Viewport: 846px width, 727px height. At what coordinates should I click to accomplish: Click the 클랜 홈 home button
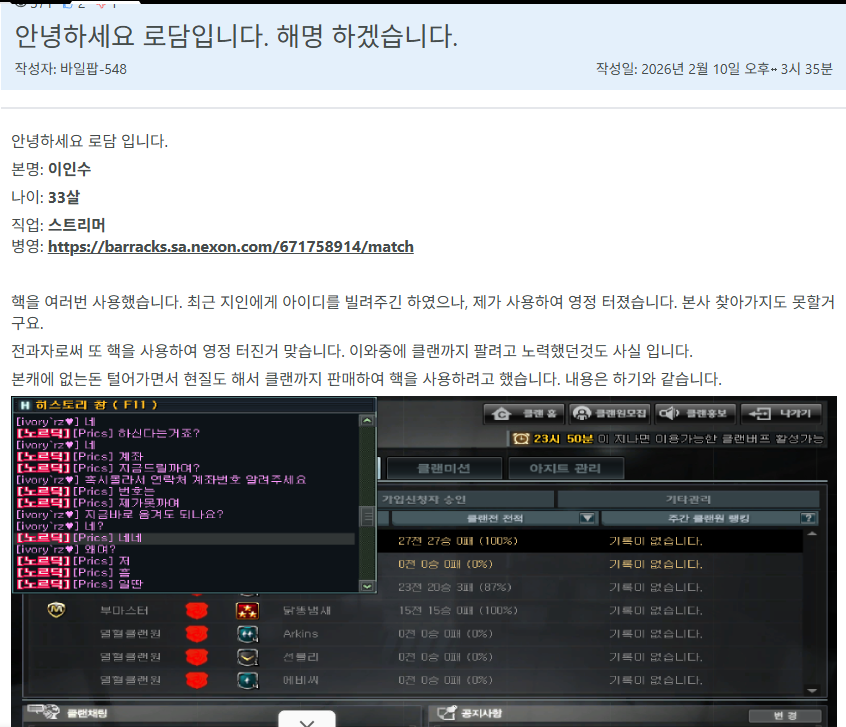pos(522,413)
